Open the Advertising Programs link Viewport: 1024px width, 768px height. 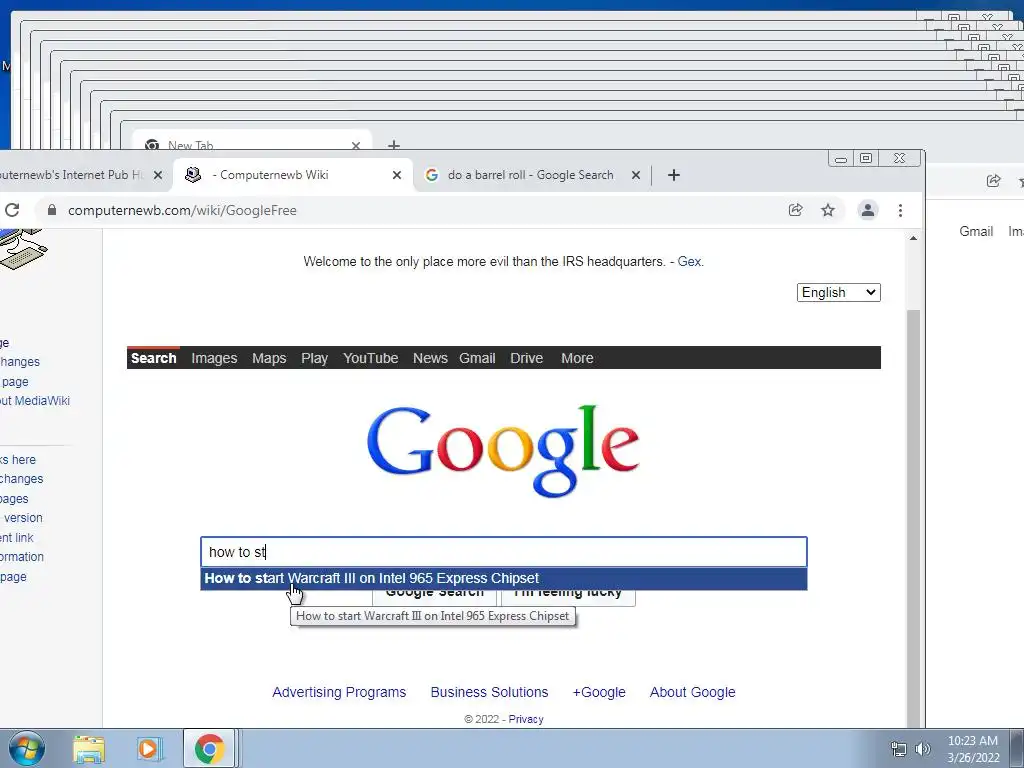point(339,692)
